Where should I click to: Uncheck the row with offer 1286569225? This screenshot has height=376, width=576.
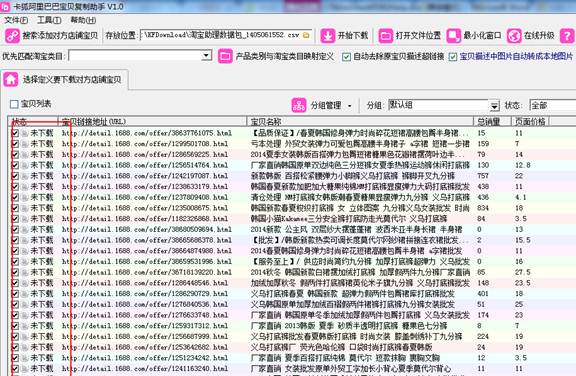[15, 154]
